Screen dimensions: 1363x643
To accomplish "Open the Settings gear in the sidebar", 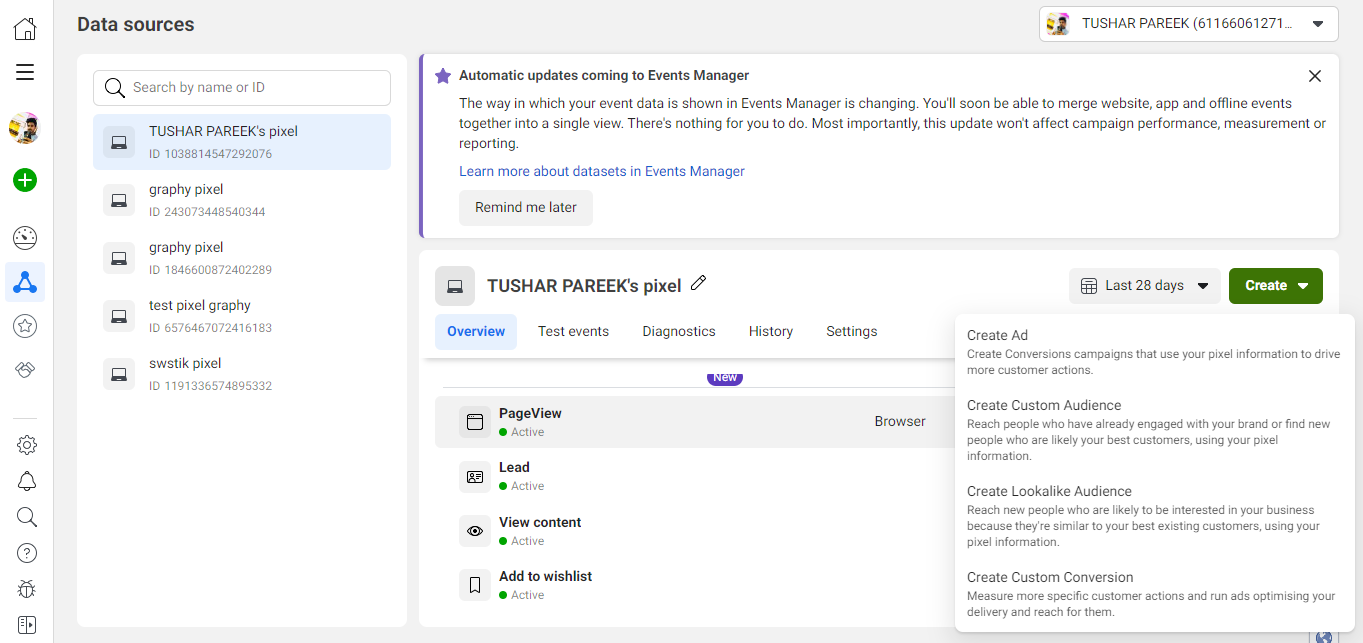I will (27, 445).
